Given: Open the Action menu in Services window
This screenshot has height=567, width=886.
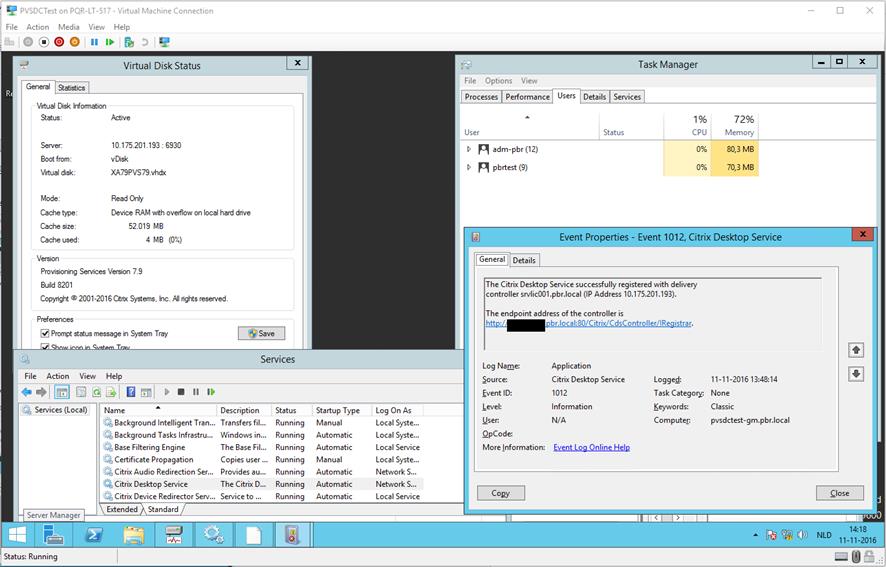Looking at the screenshot, I should 58,376.
